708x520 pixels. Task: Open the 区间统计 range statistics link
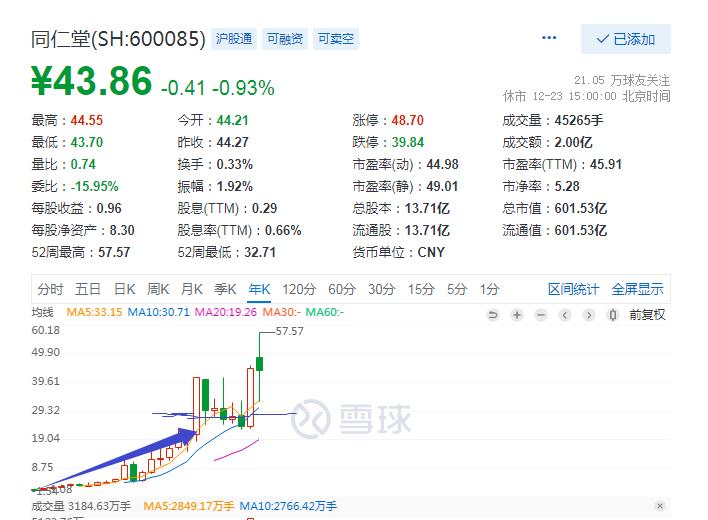(x=573, y=289)
